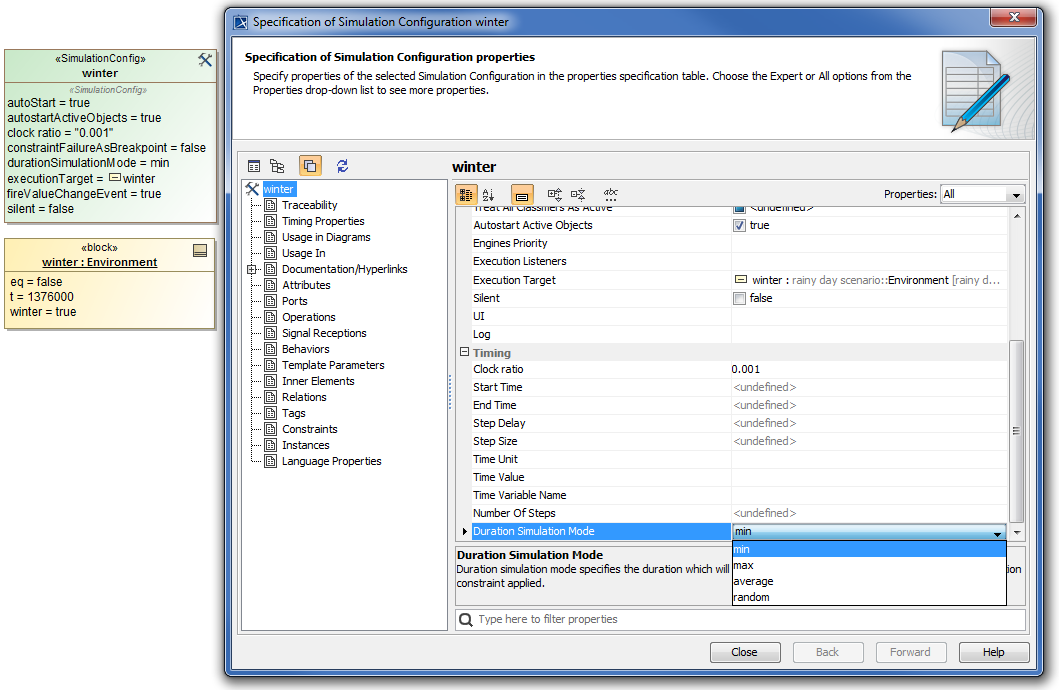Toggle categorized view of properties
Image resolution: width=1059 pixels, height=690 pixels.
[466, 195]
